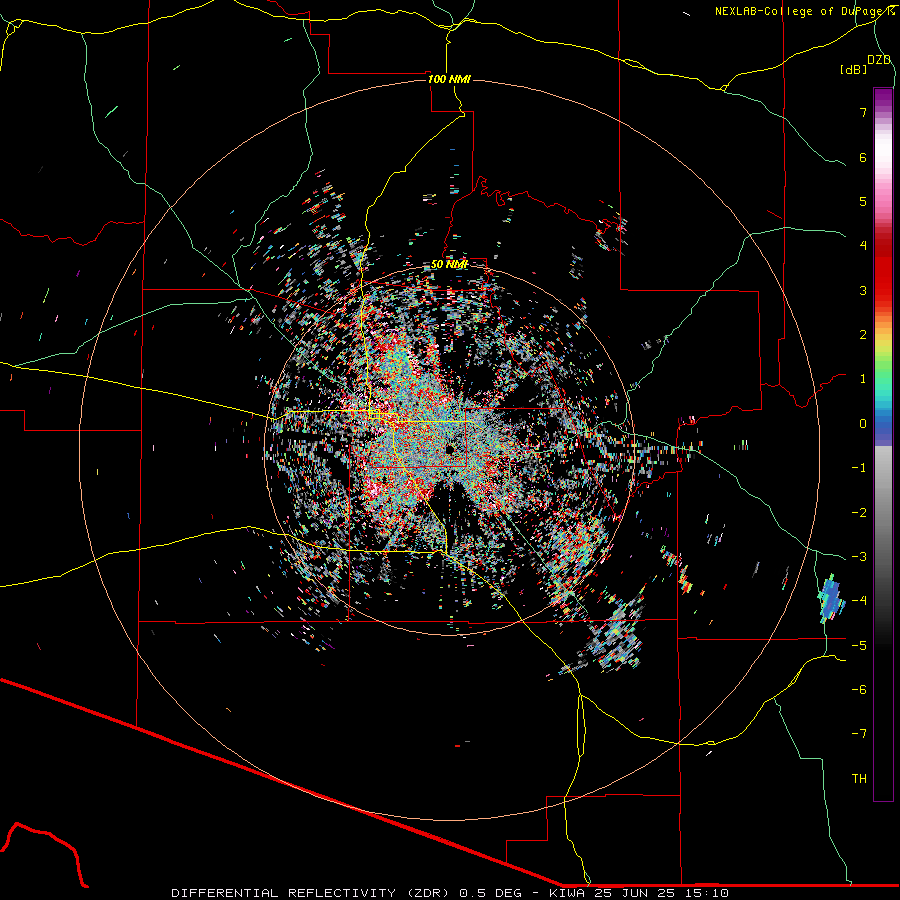
Task: Click the black radar site dot
Action: pyautogui.click(x=450, y=449)
